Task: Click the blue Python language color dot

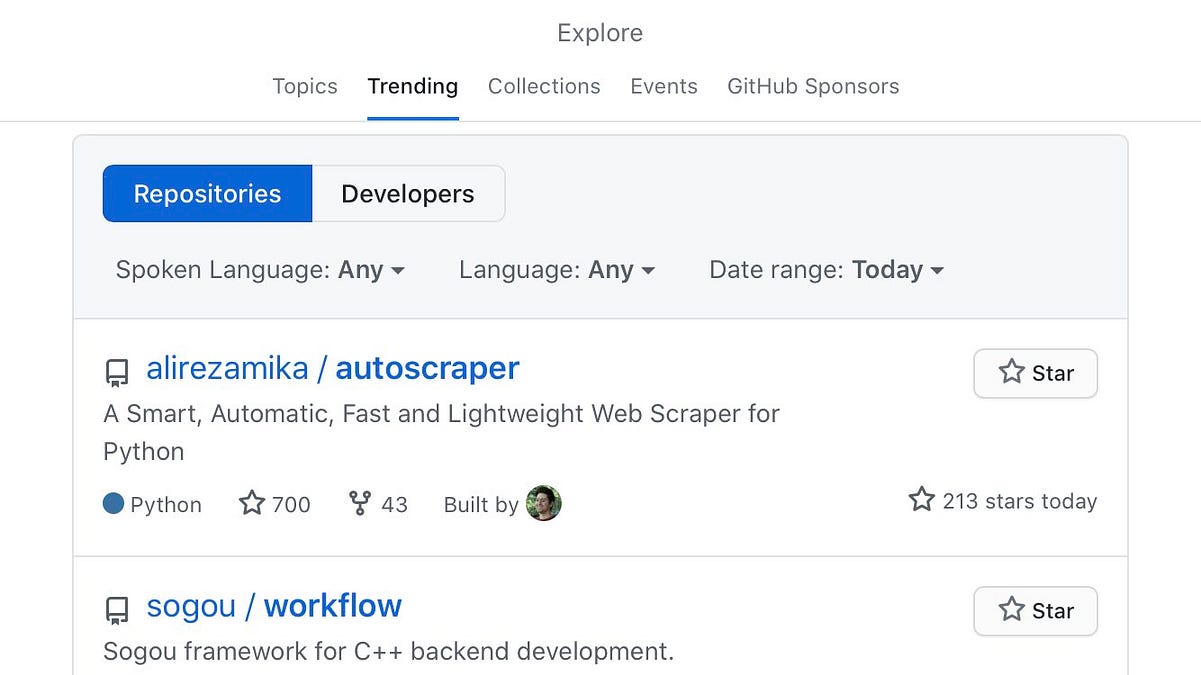Action: (x=113, y=504)
